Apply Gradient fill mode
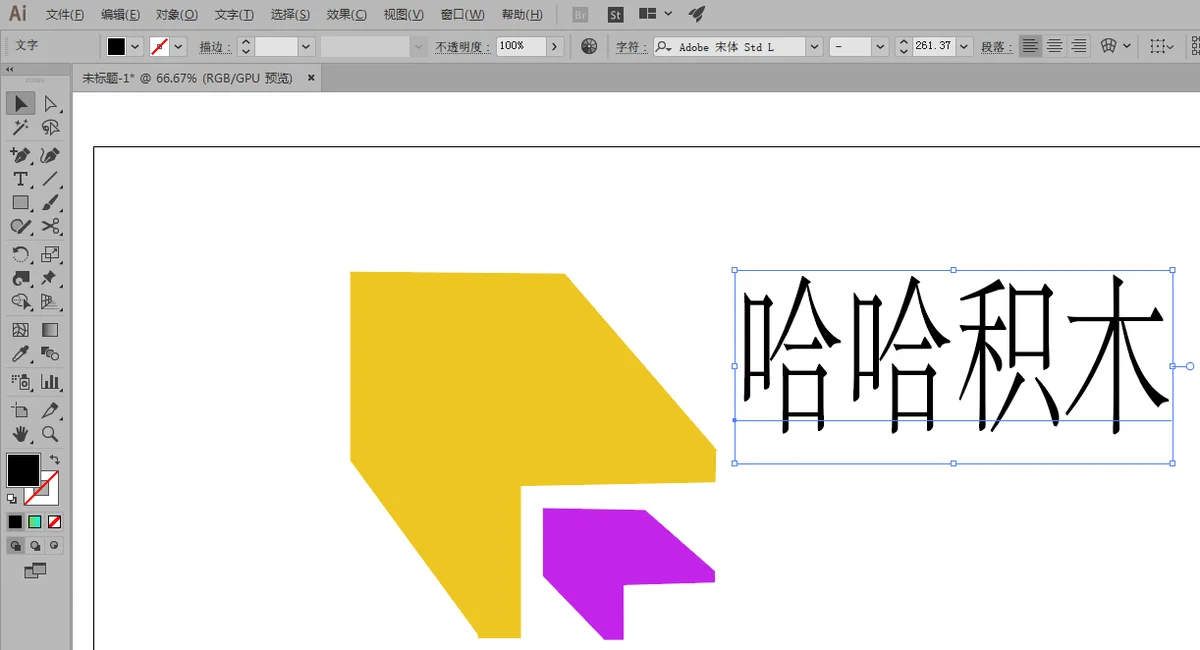Viewport: 1200px width, 650px height. point(35,521)
